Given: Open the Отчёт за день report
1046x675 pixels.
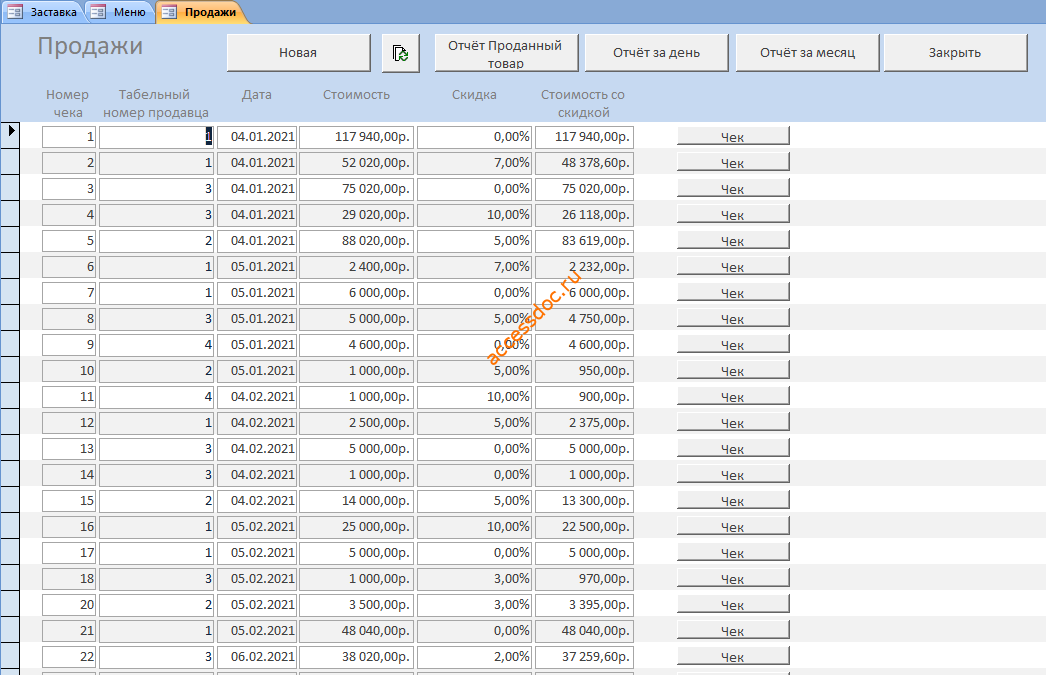Looking at the screenshot, I should point(656,53).
